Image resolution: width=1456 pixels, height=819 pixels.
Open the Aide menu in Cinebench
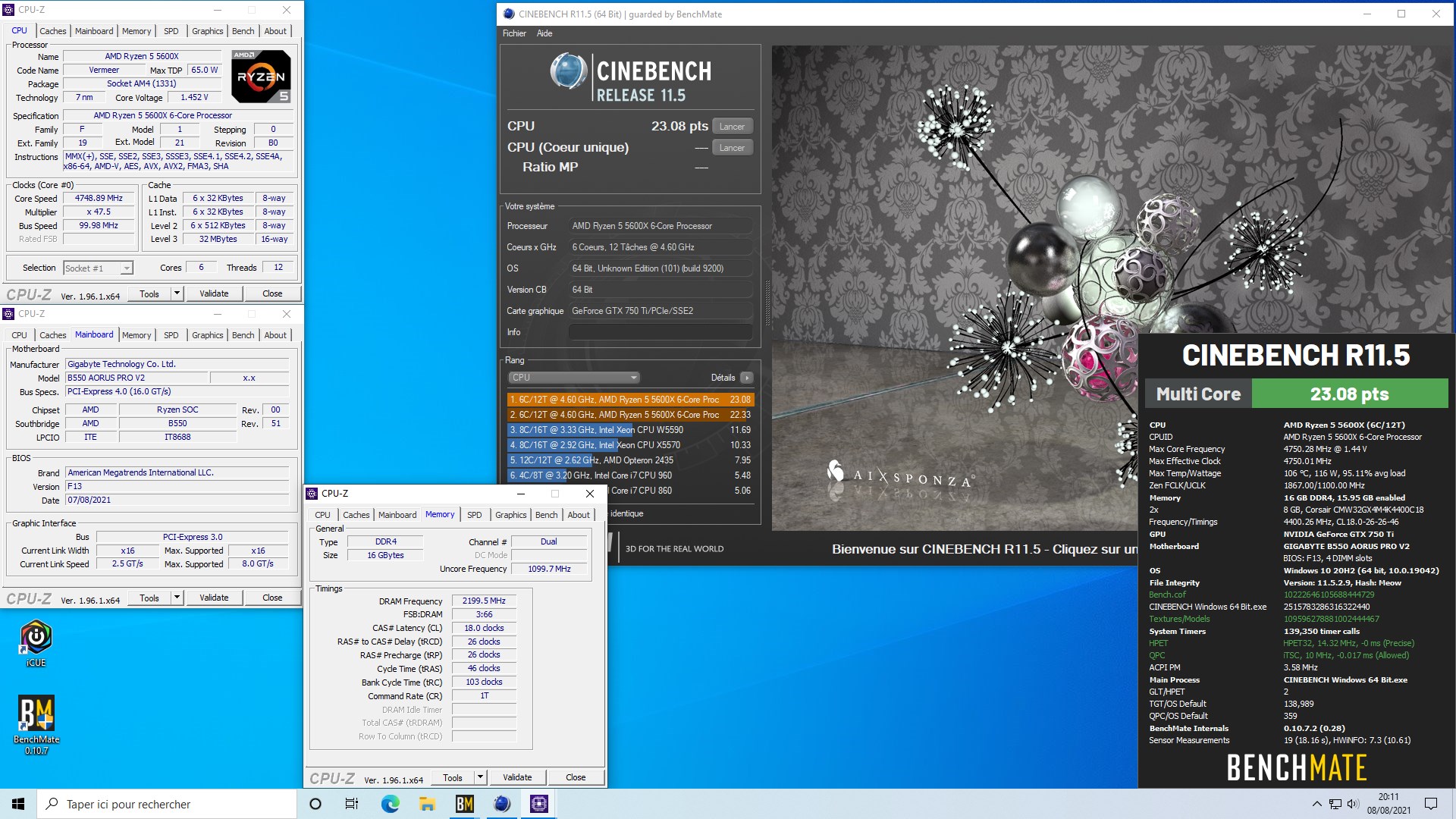544,33
